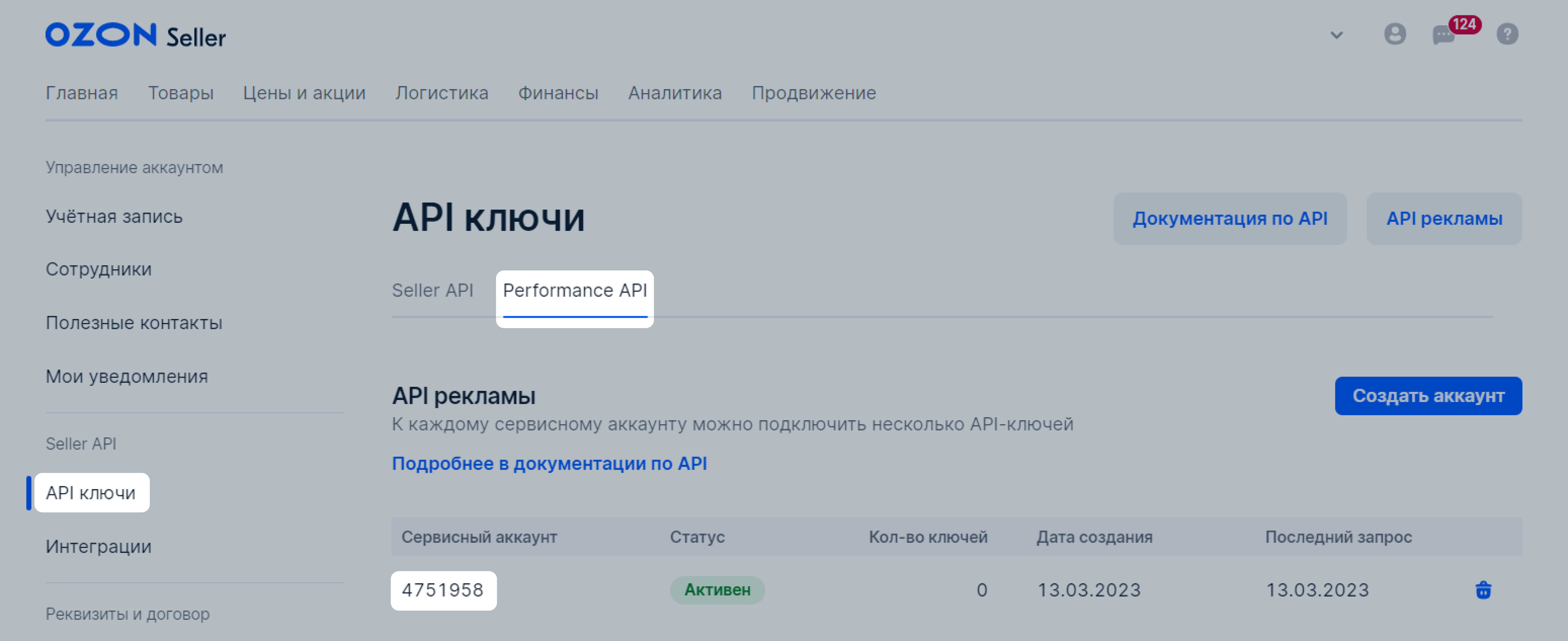
Task: Open the Аналитика menu item
Action: tap(675, 93)
